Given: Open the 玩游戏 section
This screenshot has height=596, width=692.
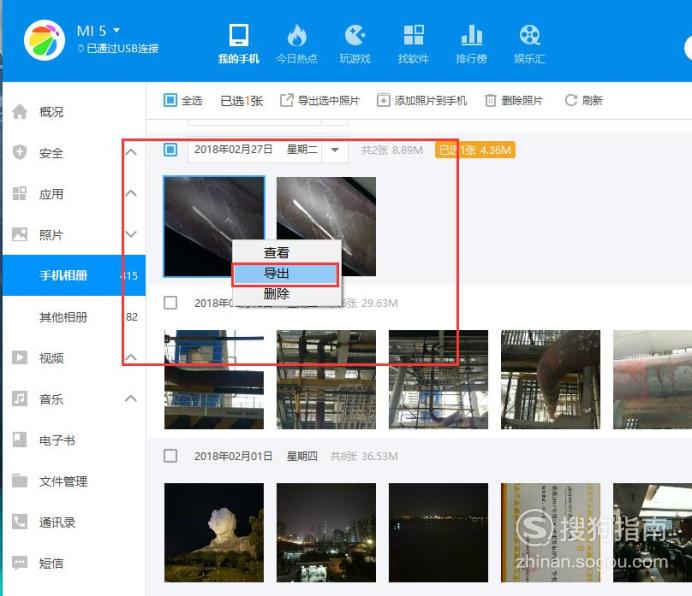Looking at the screenshot, I should (355, 44).
